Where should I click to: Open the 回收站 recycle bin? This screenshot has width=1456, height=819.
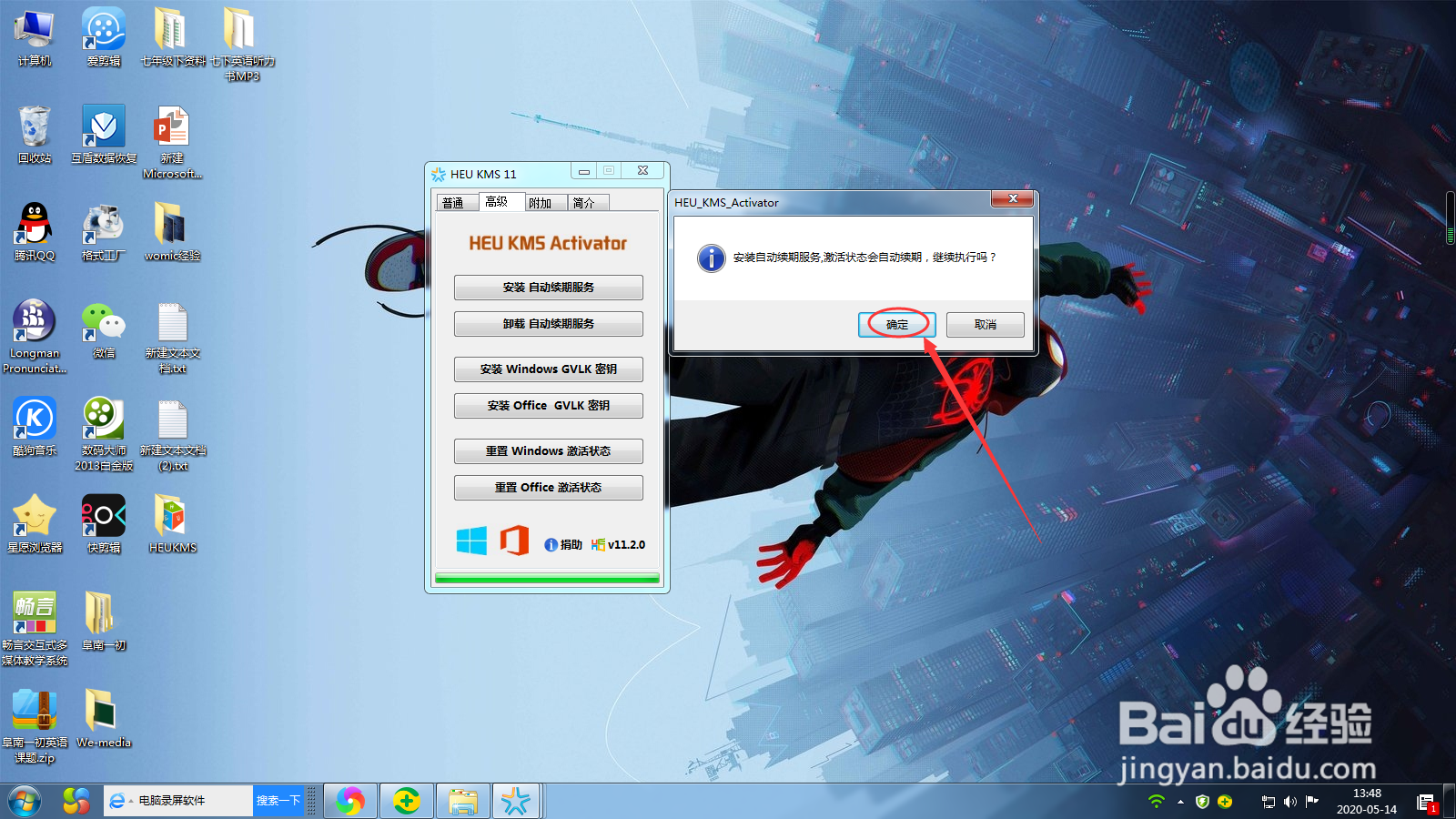coord(35,136)
